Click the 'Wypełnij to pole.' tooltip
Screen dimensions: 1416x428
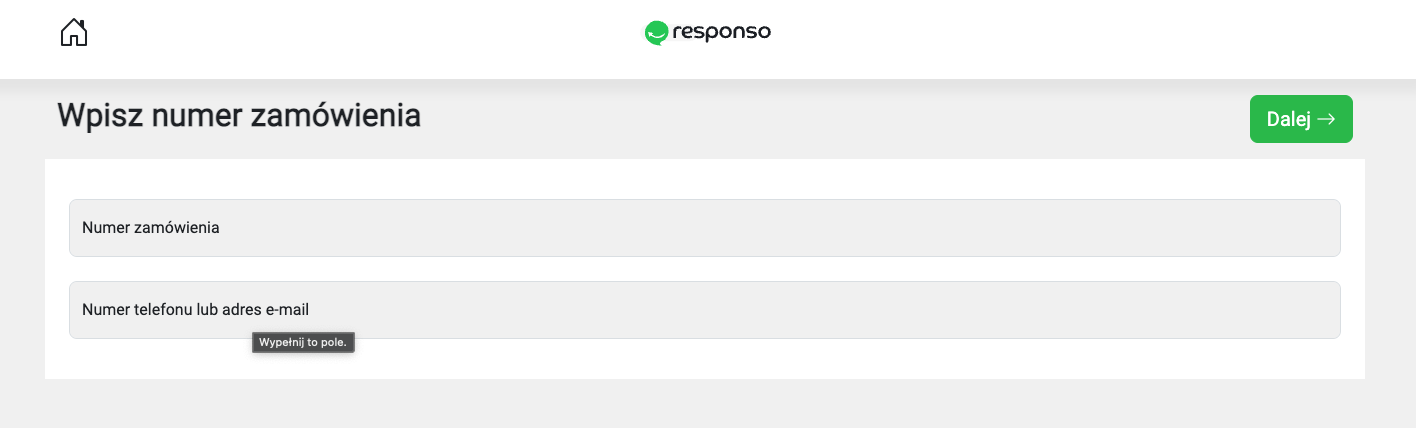[303, 343]
